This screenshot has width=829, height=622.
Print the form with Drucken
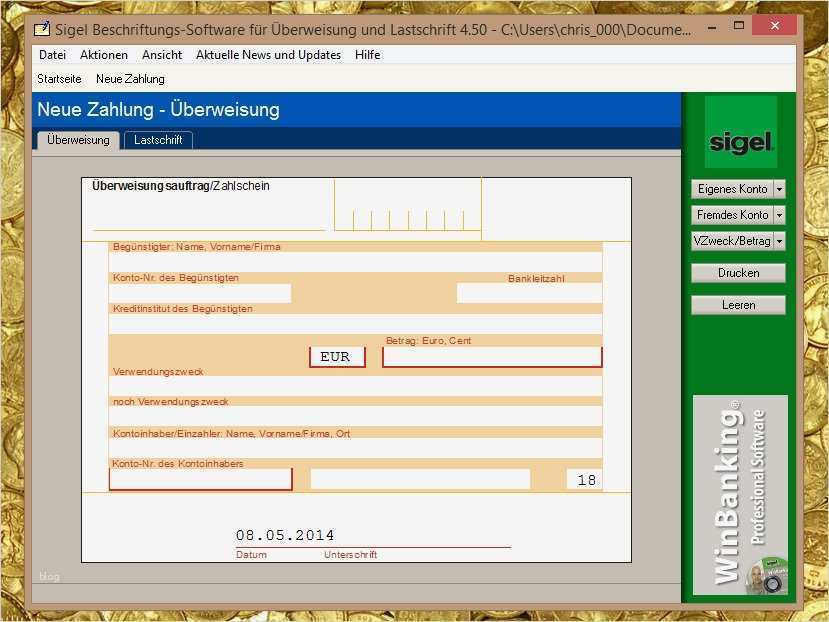(x=738, y=273)
